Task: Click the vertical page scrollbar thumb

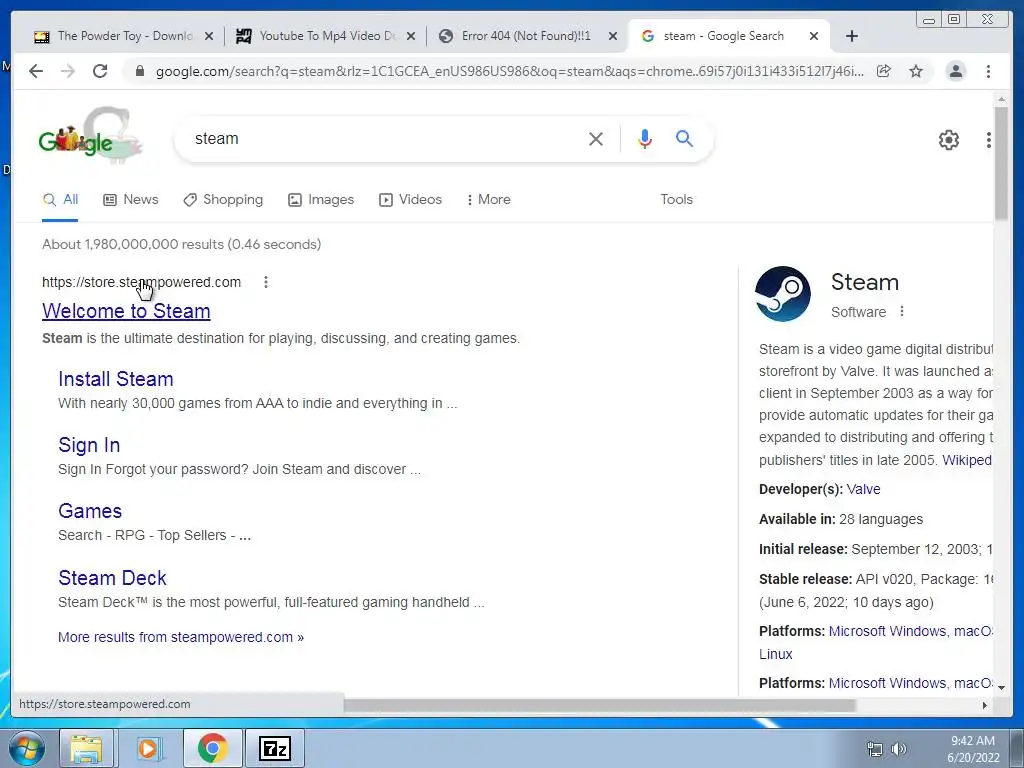Action: [1001, 163]
